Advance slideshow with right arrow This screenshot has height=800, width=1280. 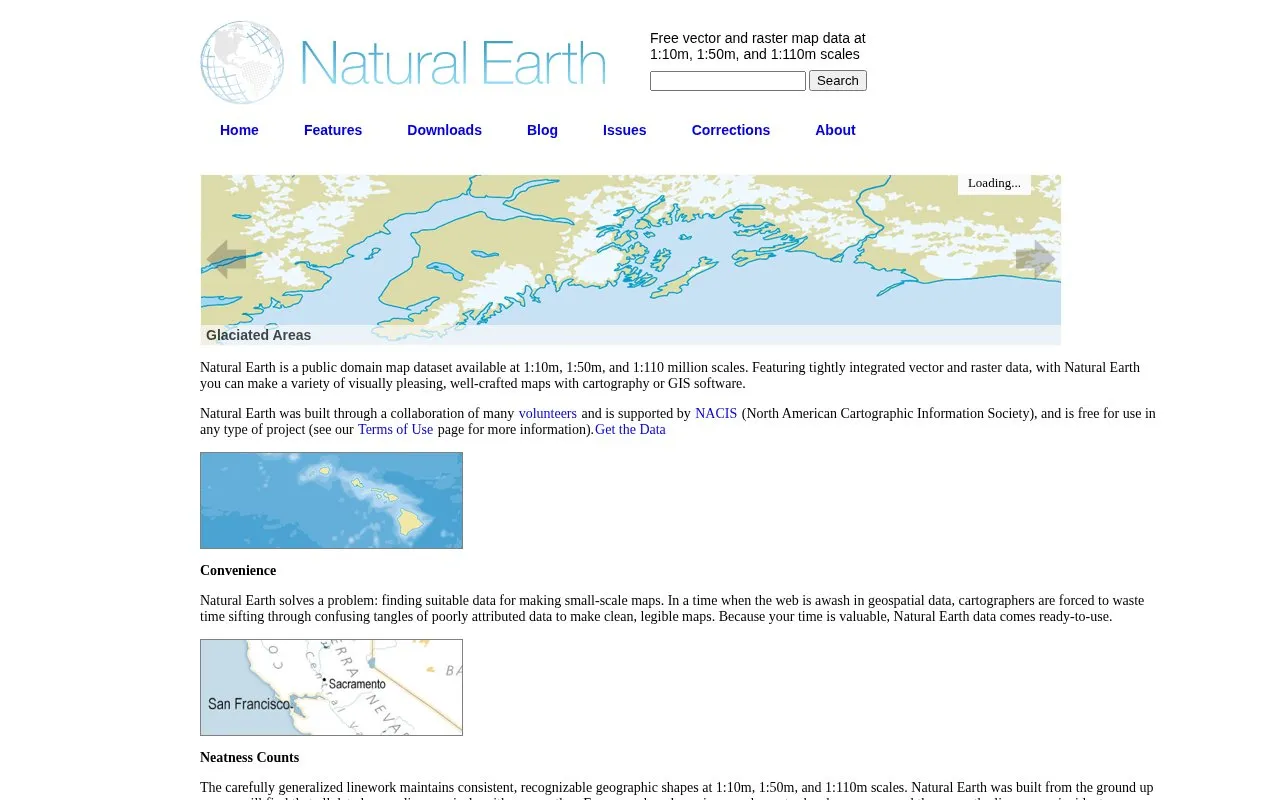1035,259
